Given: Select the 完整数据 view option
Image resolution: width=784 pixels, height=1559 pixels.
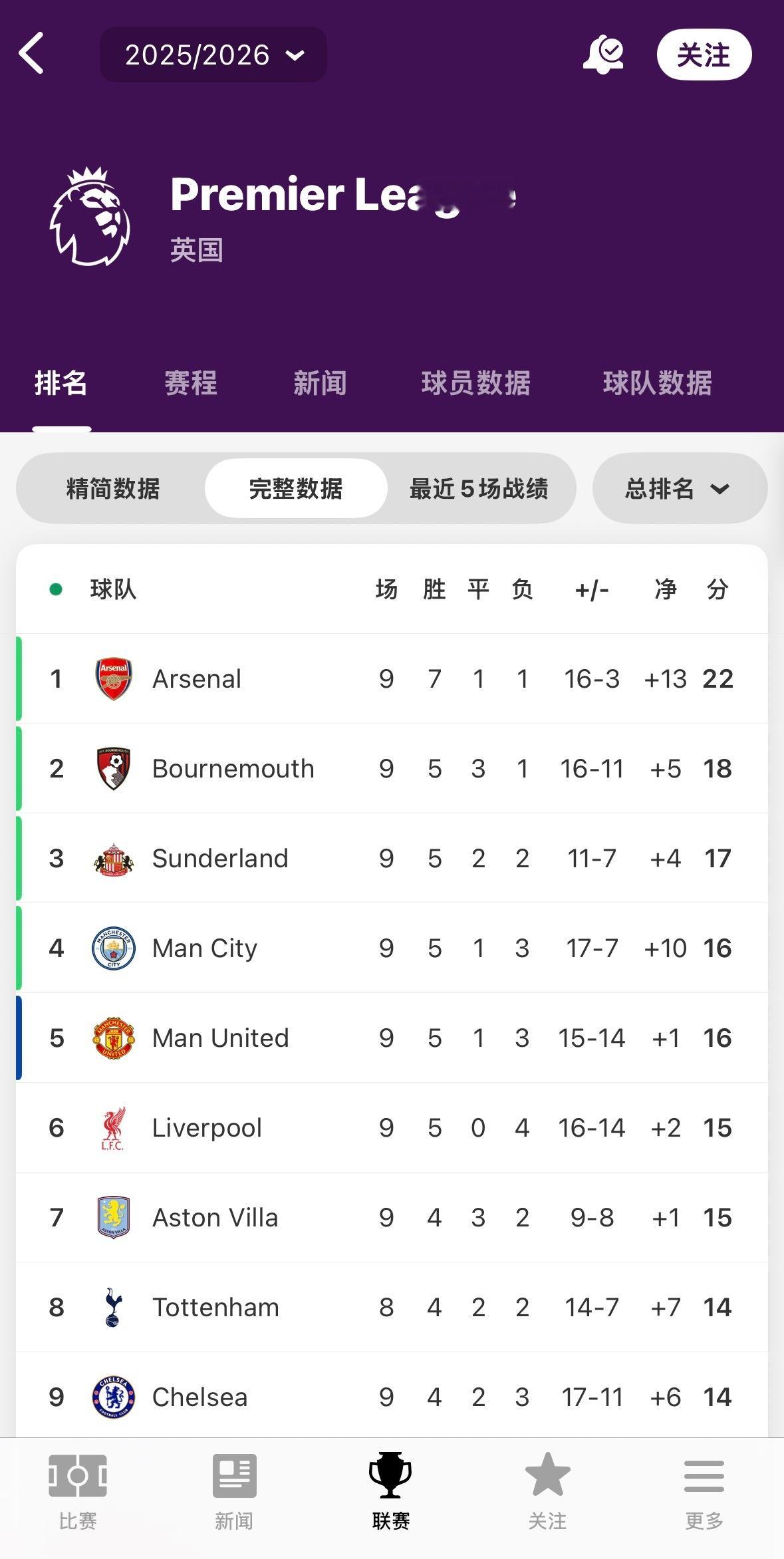Looking at the screenshot, I should coord(296,489).
